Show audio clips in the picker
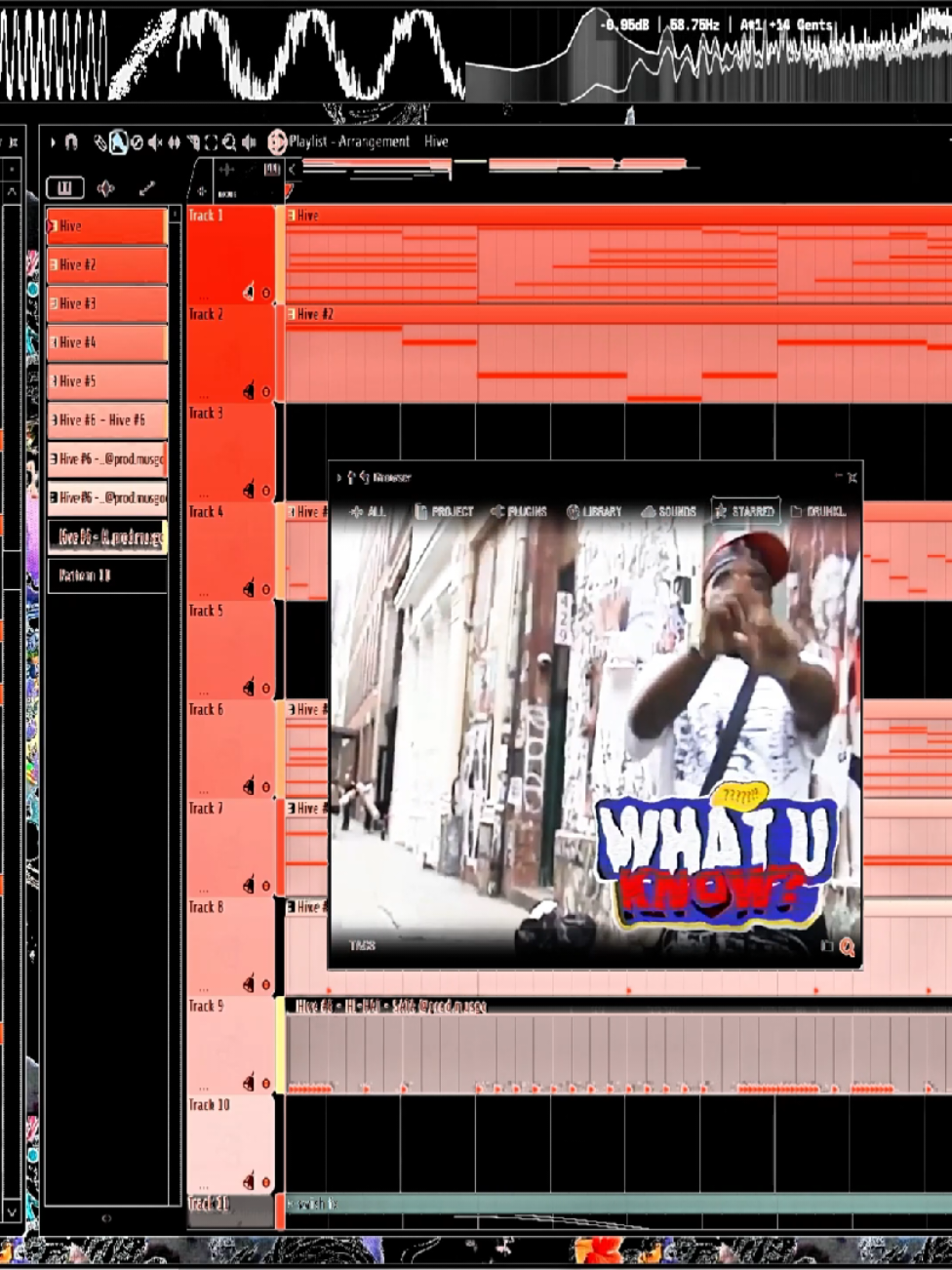Viewport: 952px width, 1270px height. coord(105,188)
